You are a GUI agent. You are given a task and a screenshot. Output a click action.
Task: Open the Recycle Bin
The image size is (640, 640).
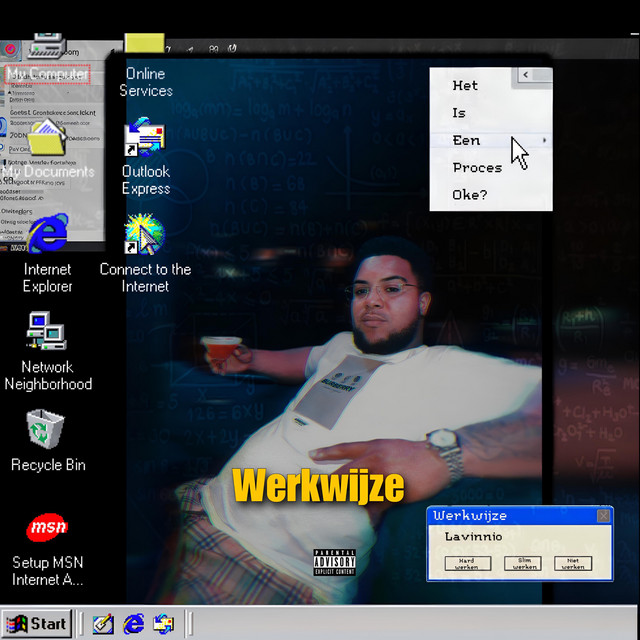pos(47,428)
